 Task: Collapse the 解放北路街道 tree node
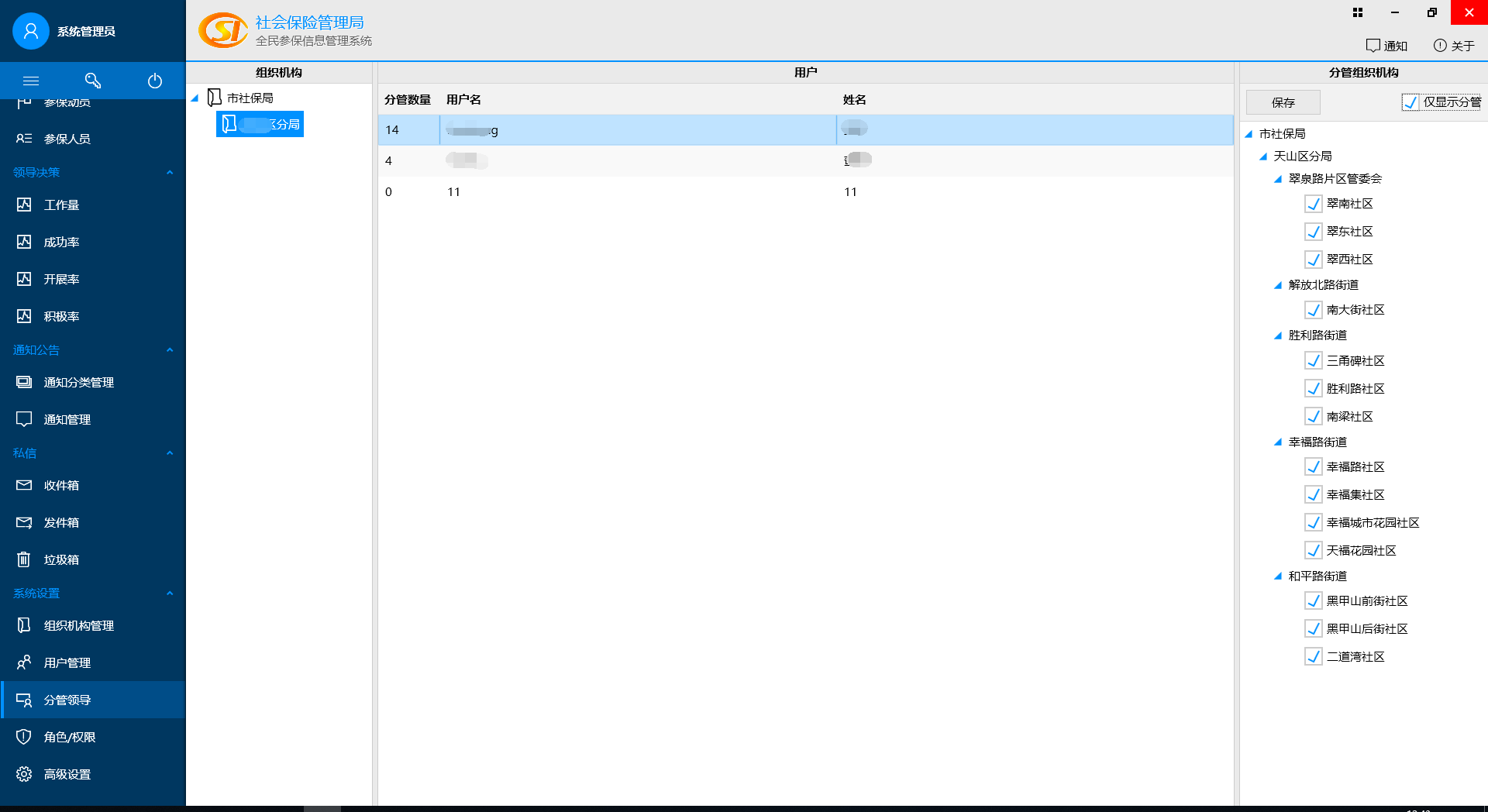point(1278,285)
